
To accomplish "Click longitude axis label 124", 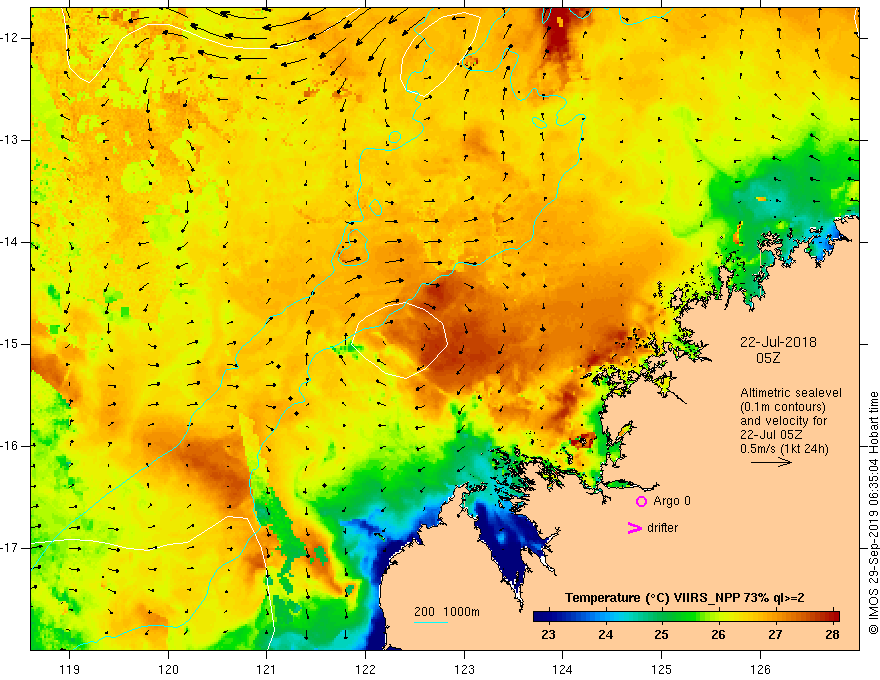I will (563, 669).
